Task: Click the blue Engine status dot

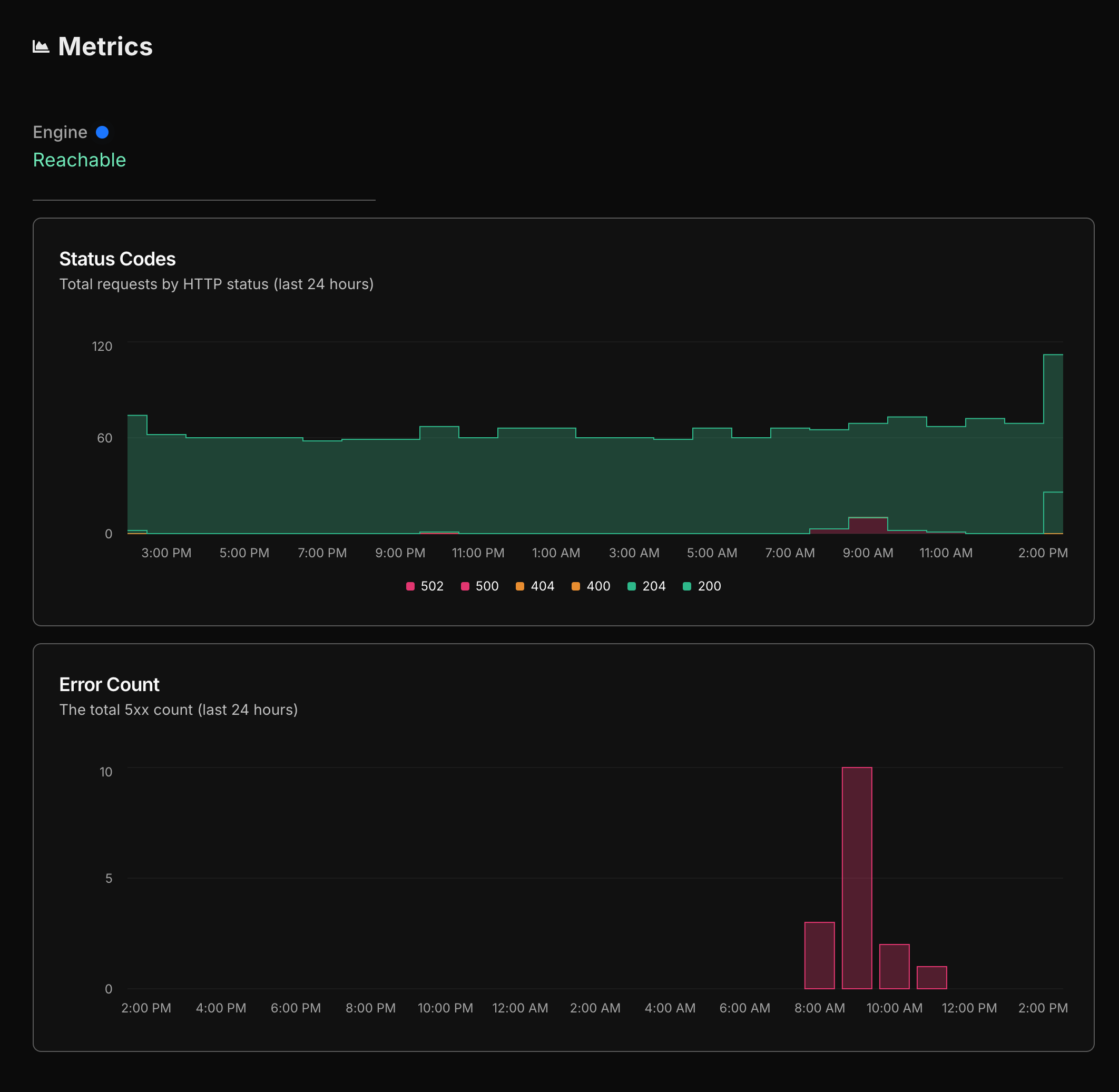Action: [x=102, y=133]
